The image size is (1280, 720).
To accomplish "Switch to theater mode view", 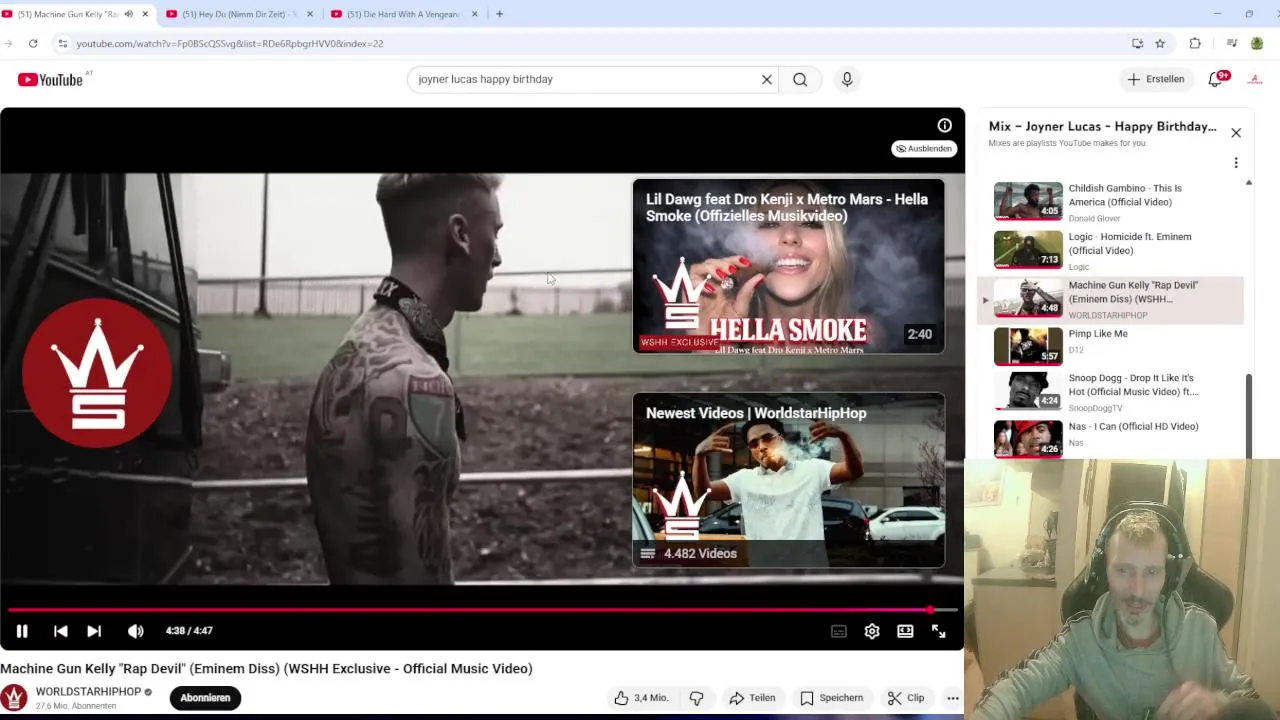I will click(x=905, y=631).
